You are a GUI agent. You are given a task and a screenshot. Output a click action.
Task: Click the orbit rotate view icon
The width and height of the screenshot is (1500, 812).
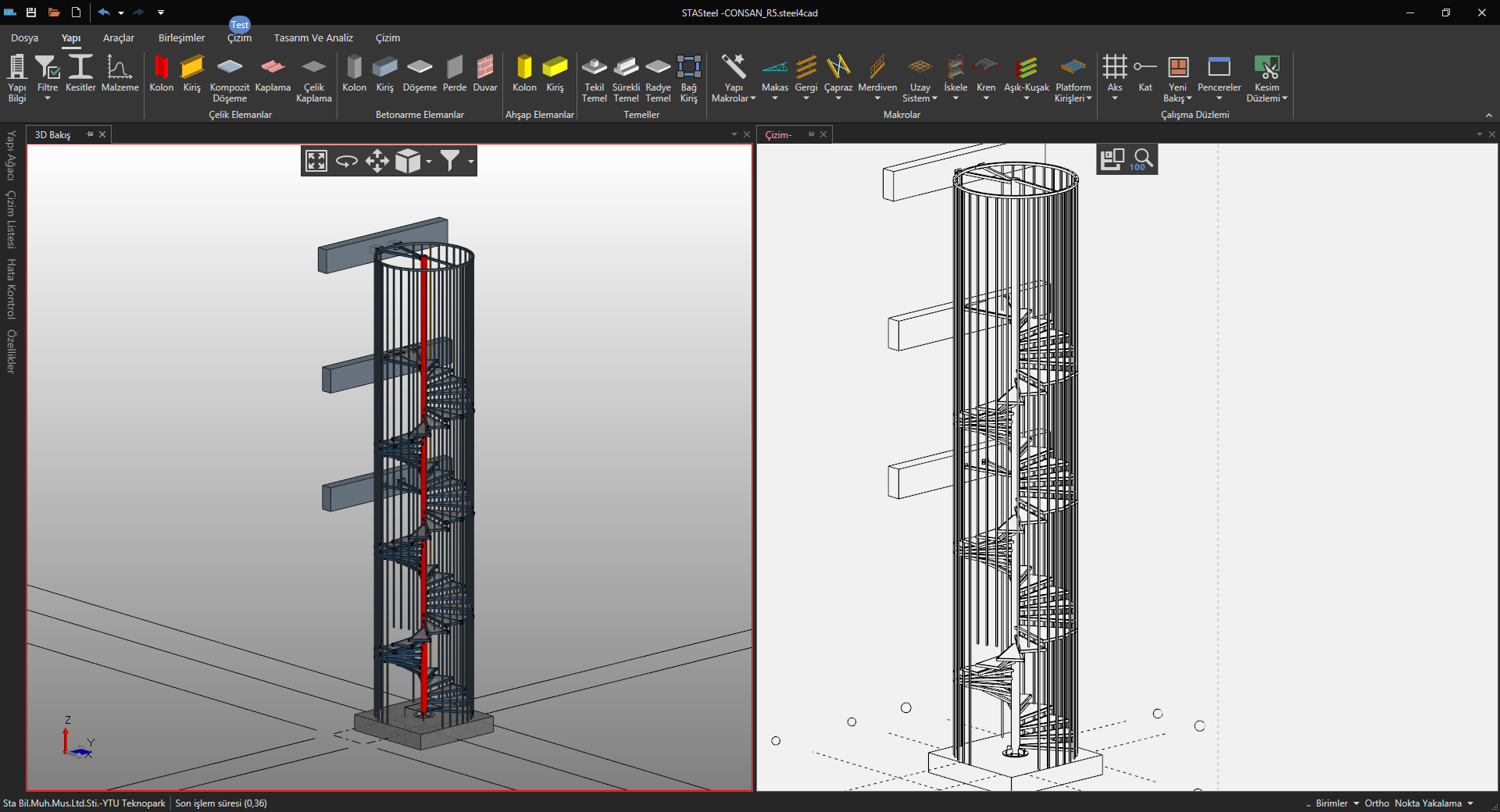347,162
